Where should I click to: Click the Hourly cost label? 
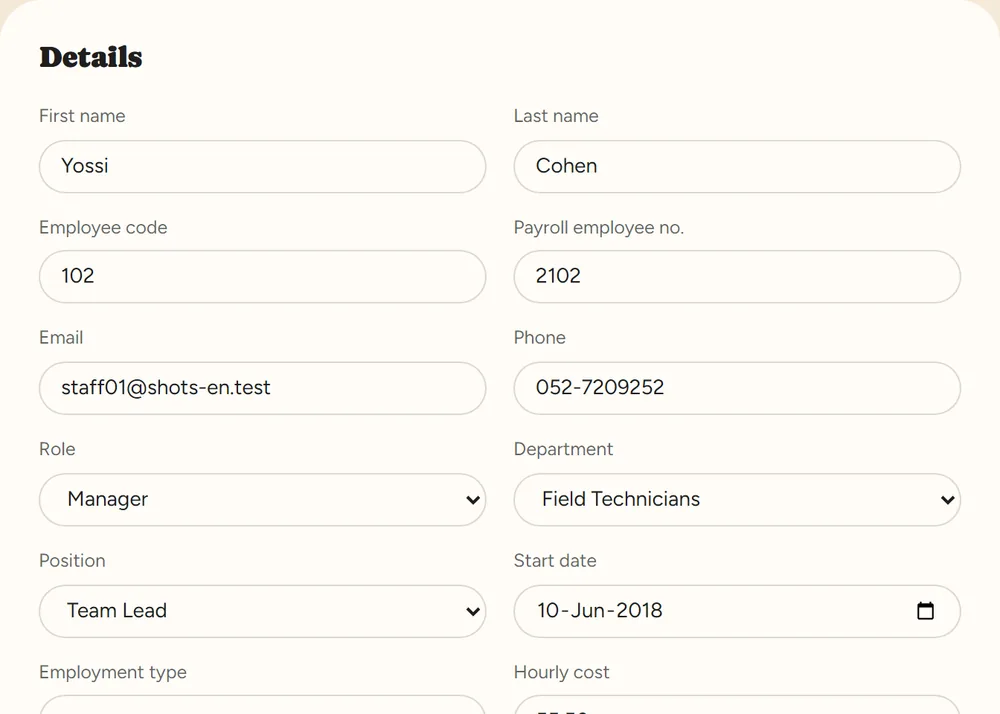click(561, 673)
